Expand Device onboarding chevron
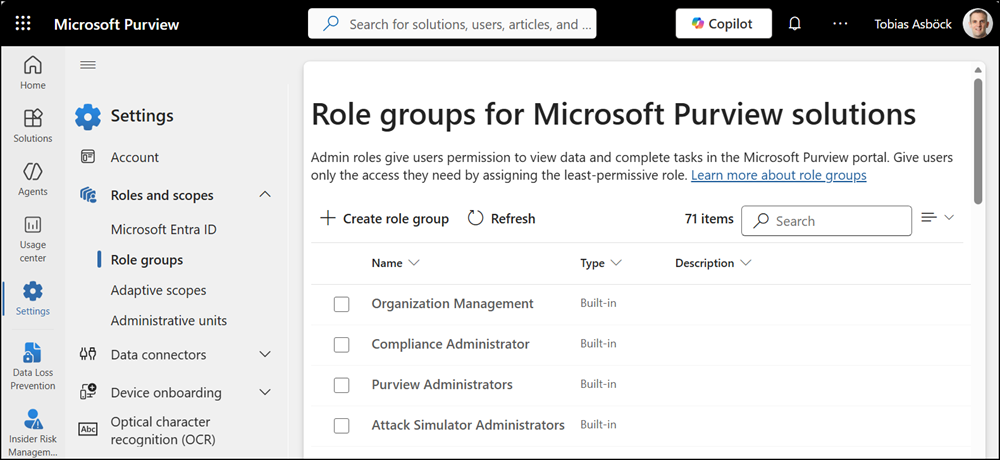This screenshot has height=460, width=1000. (265, 392)
